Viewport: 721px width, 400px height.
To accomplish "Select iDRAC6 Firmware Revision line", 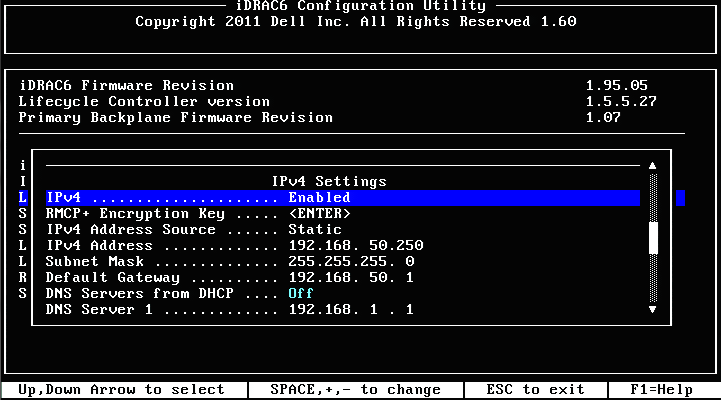I will coord(333,86).
